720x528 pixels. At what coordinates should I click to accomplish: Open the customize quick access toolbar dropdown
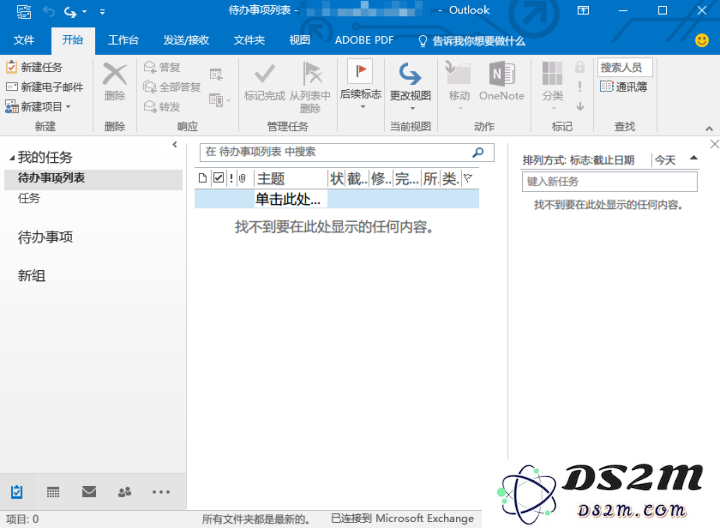point(102,12)
